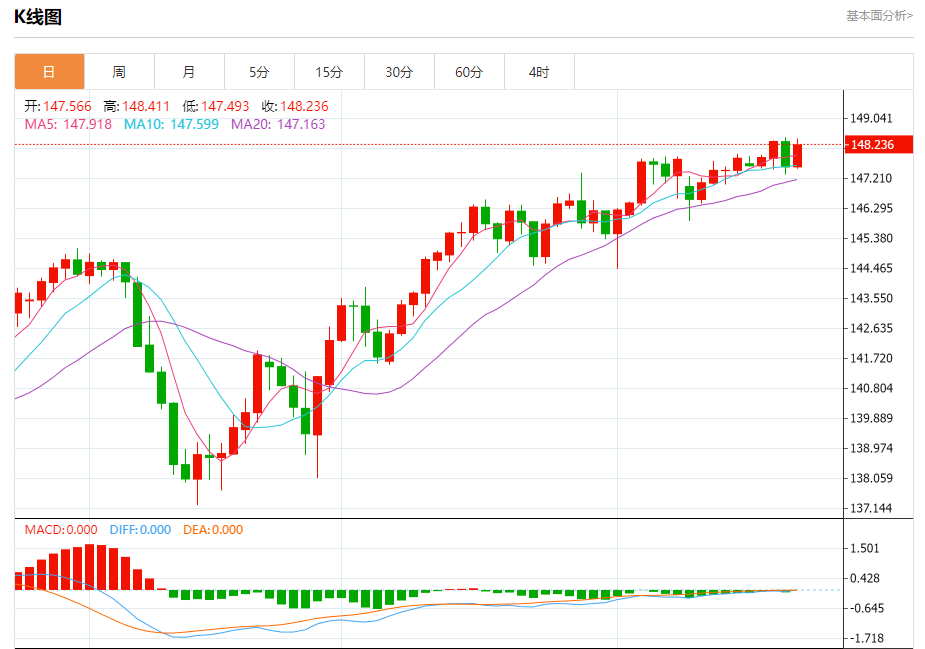Image resolution: width=925 pixels, height=649 pixels.
Task: Click the red 148.236 current price label
Action: pos(879,145)
